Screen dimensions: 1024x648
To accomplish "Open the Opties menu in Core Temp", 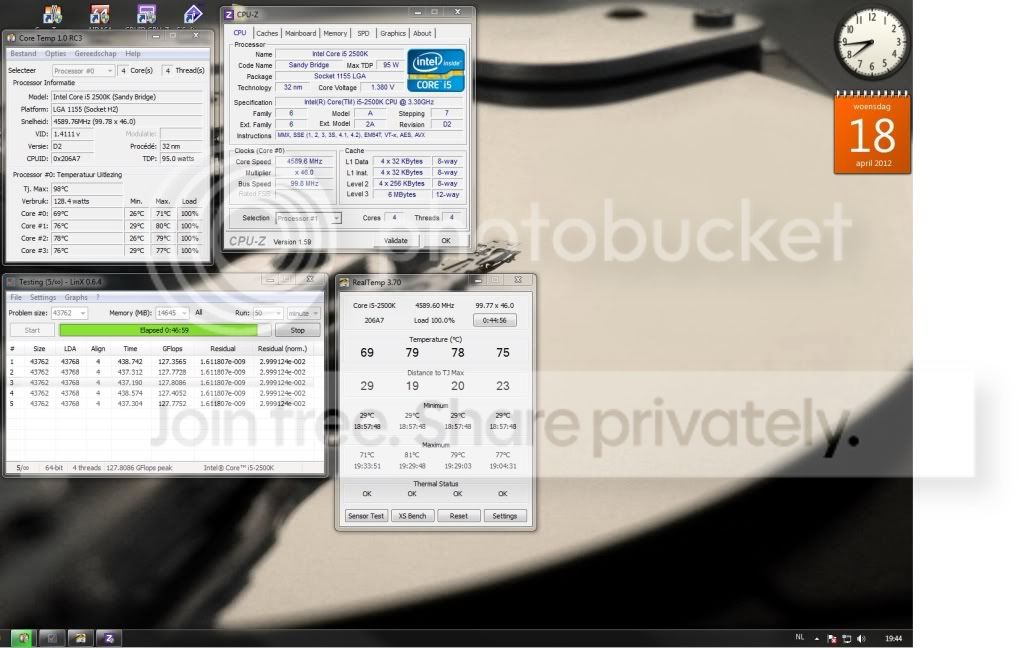I will coord(56,54).
